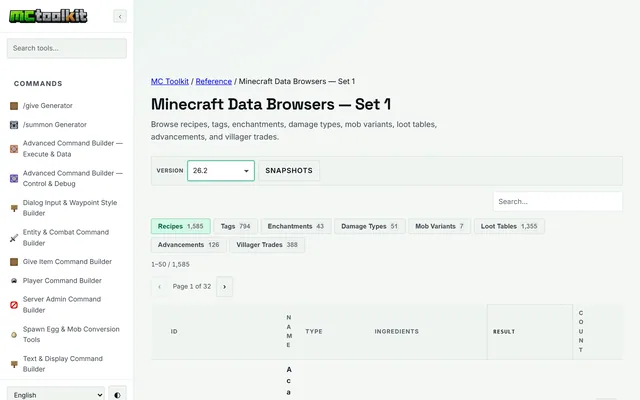The height and width of the screenshot is (400, 640).
Task: Toggle dark mode contrast button
Action: 118,395
